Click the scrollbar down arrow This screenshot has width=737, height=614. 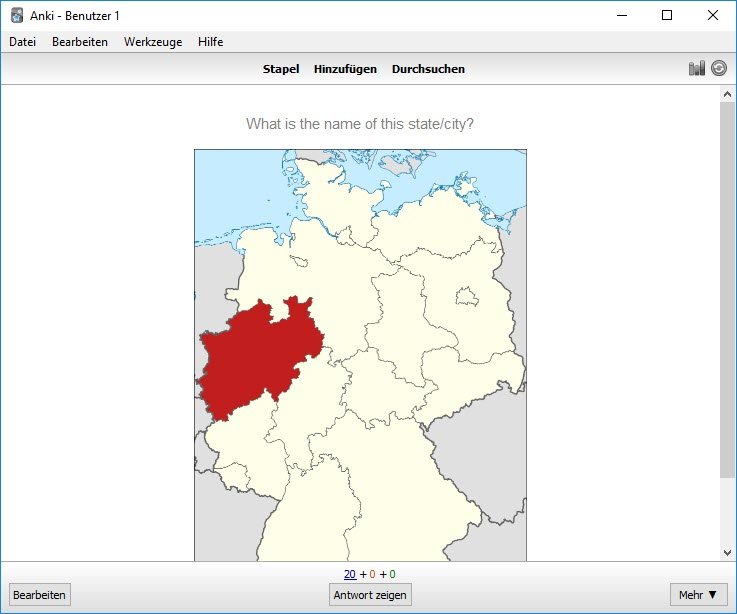(727, 553)
